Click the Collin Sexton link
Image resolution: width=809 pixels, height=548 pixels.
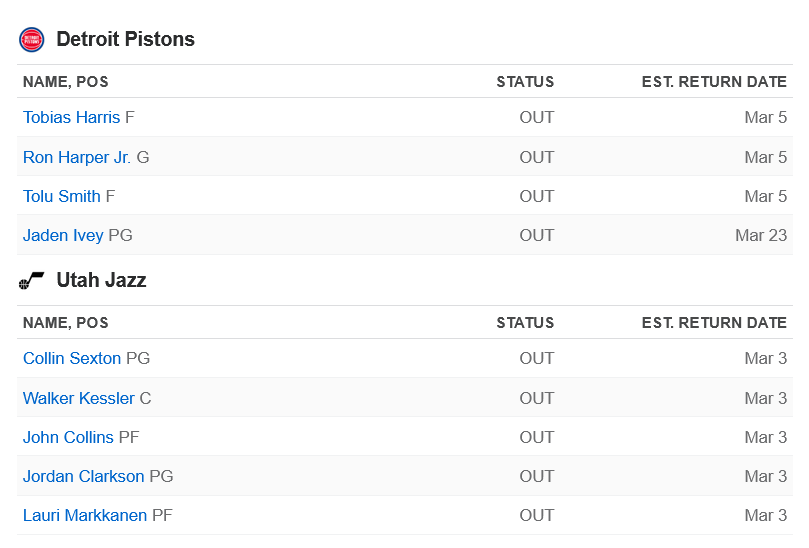point(72,358)
